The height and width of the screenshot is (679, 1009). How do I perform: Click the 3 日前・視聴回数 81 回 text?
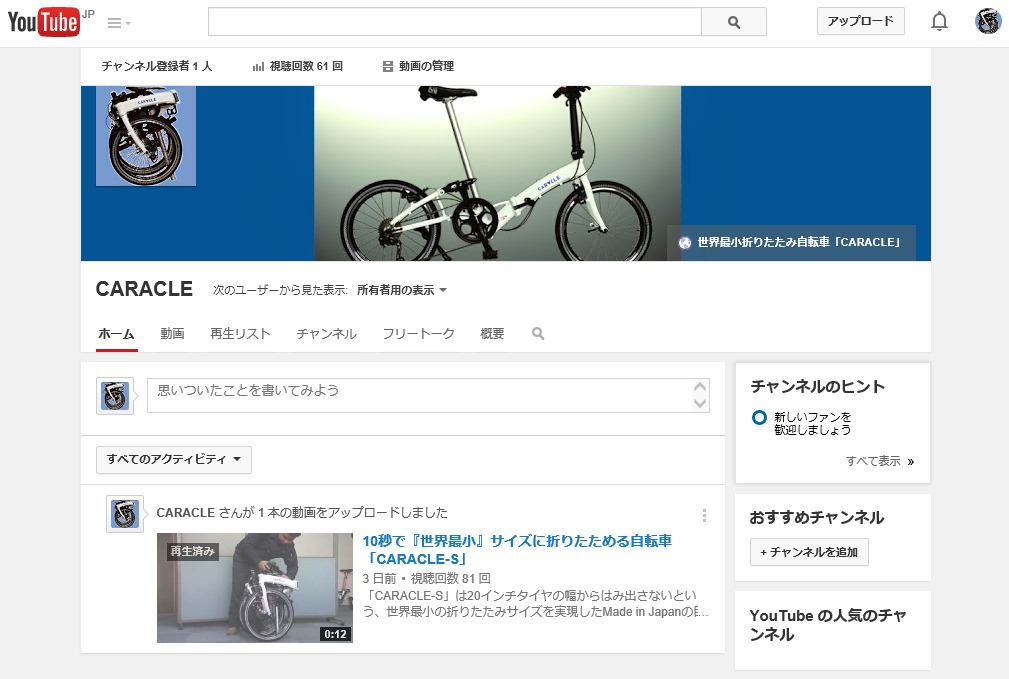[427, 578]
